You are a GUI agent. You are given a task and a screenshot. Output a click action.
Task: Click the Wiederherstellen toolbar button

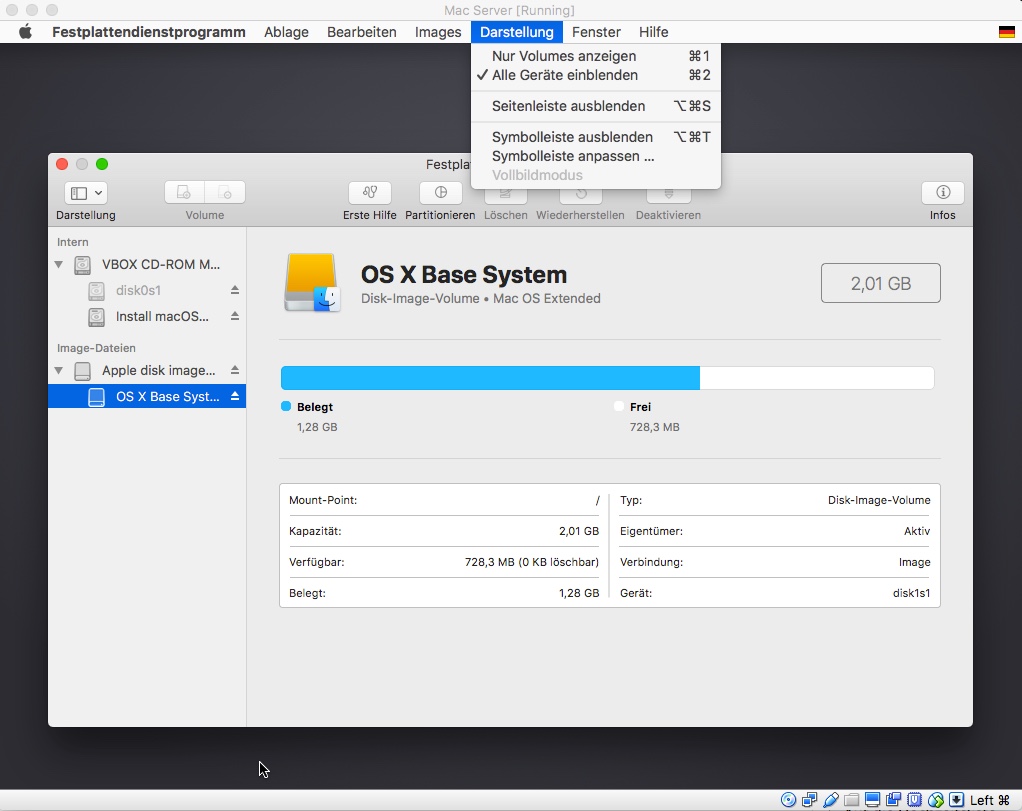tap(580, 196)
